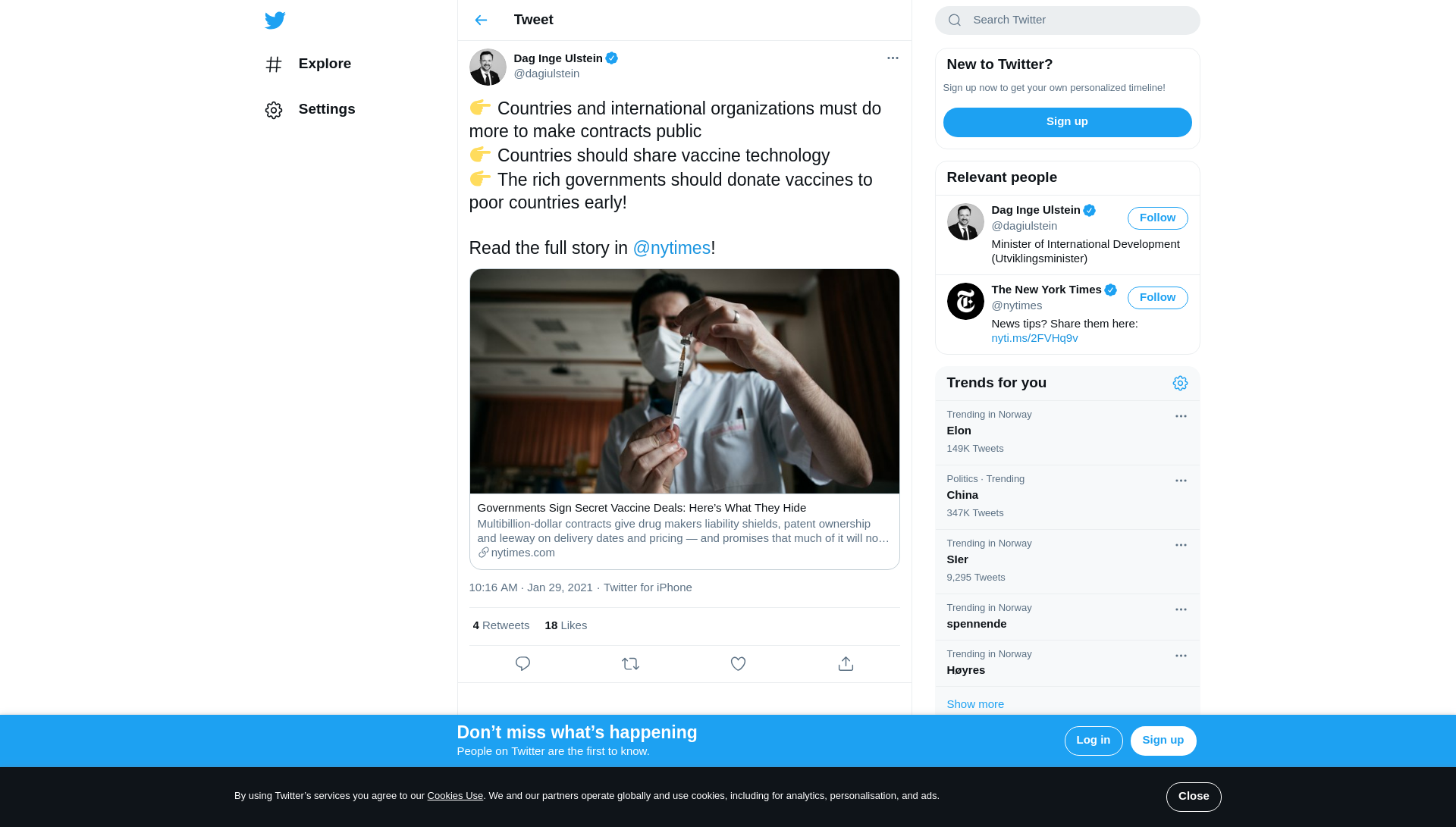The image size is (1456, 827).
Task: Click the reply speech bubble icon
Action: (x=522, y=664)
